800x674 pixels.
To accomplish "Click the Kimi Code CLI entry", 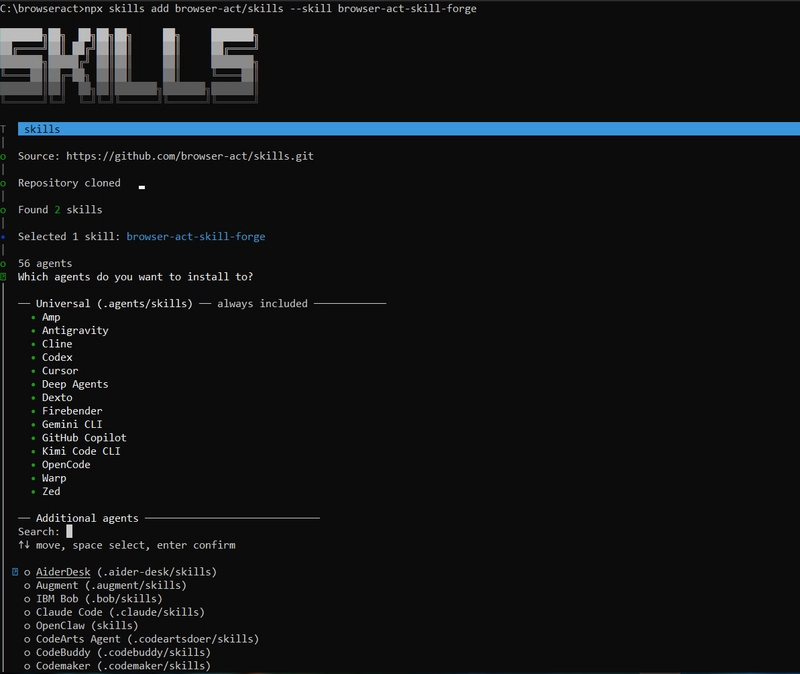I will tap(81, 451).
